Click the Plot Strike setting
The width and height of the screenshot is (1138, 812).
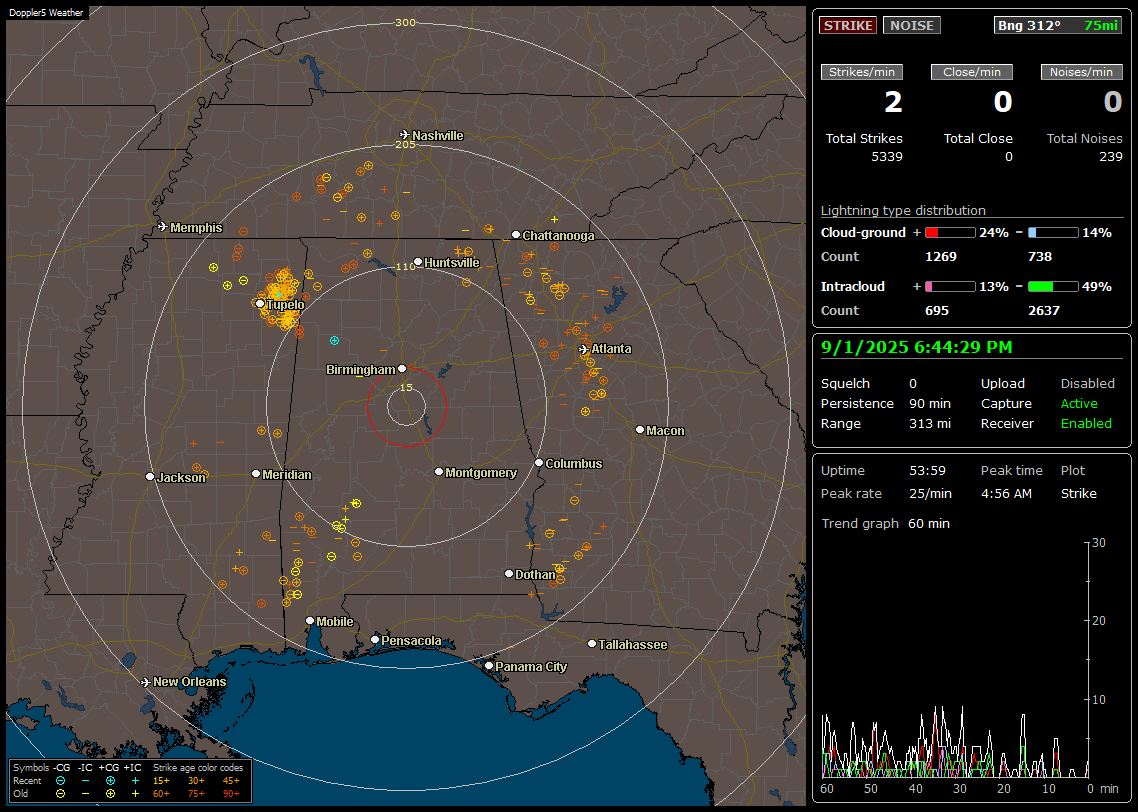1078,493
